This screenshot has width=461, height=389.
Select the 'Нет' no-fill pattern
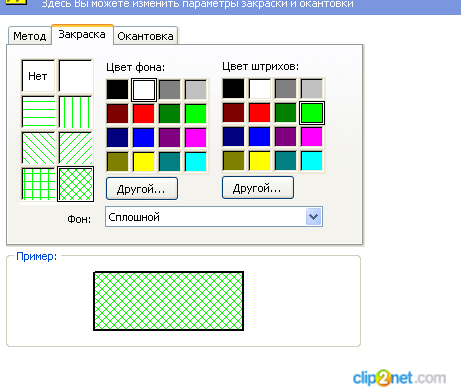pyautogui.click(x=38, y=76)
